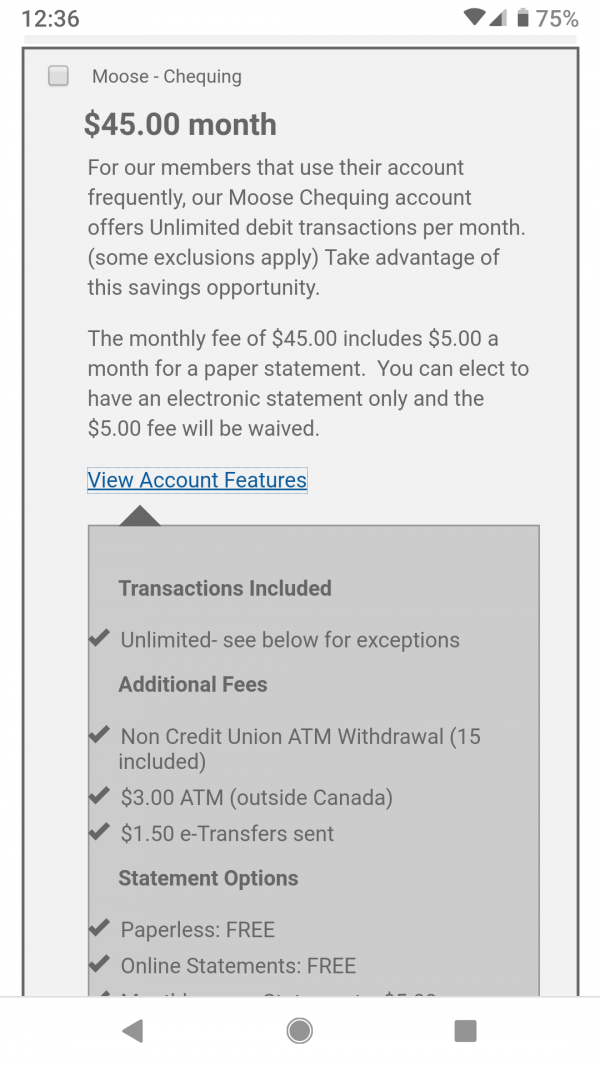Tap the Wi-Fi status bar icon
This screenshot has height=1066, width=600.
pyautogui.click(x=475, y=18)
